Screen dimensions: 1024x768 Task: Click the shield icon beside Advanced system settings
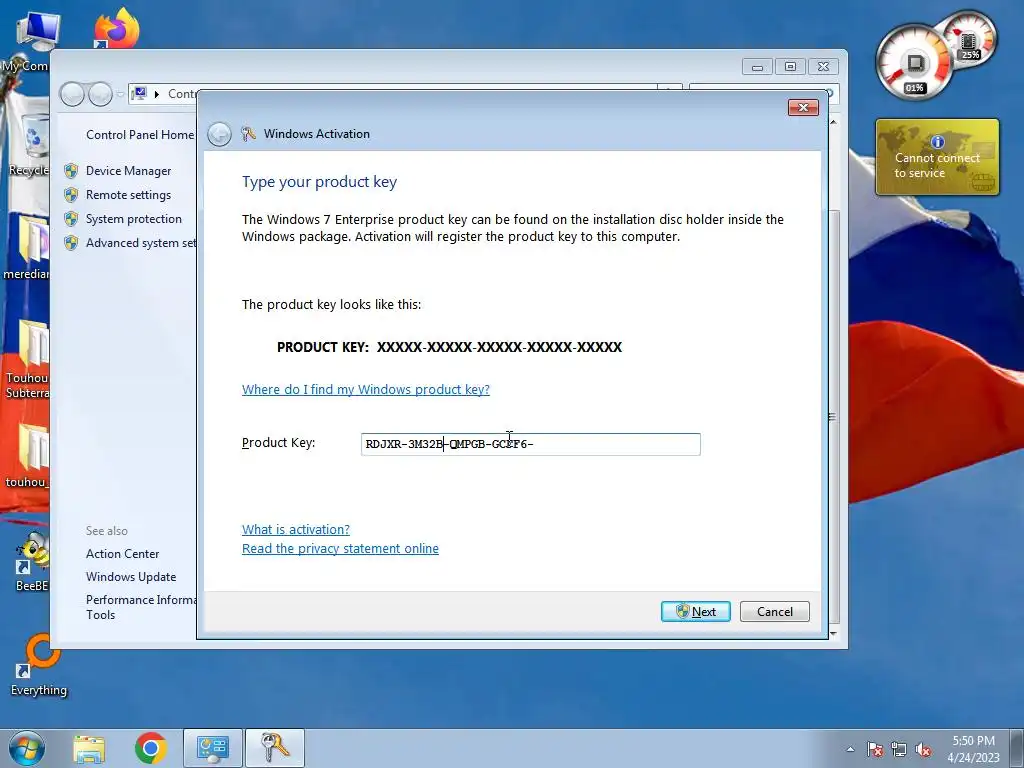click(x=71, y=244)
